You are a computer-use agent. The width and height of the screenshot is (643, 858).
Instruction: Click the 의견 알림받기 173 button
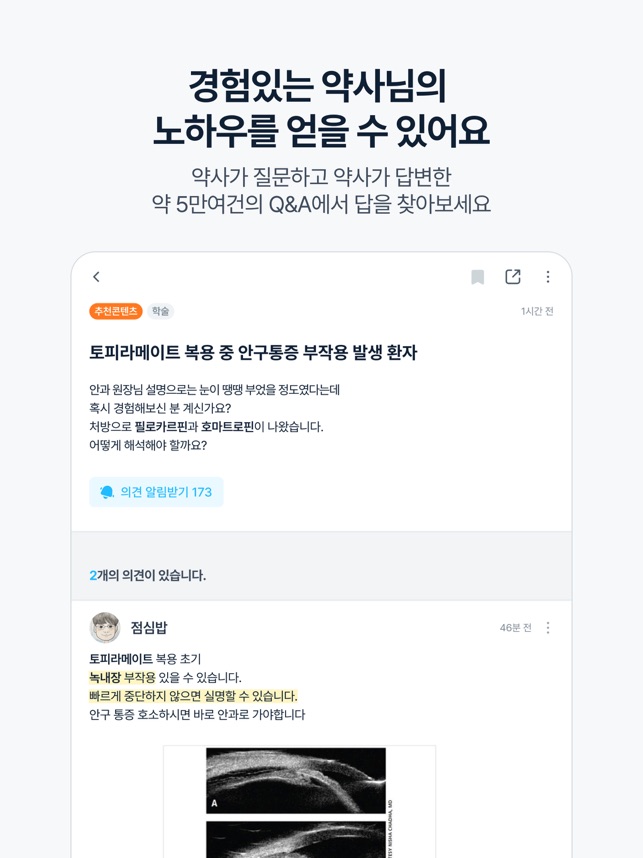click(156, 492)
